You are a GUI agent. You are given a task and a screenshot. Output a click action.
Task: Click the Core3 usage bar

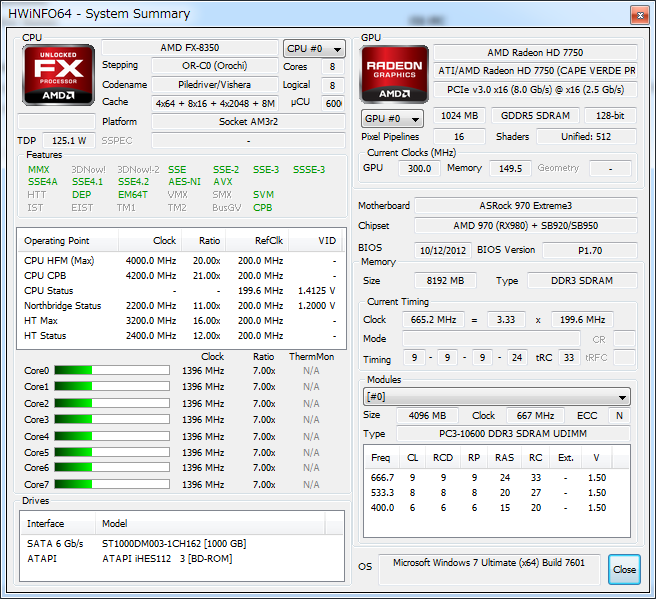(112, 419)
